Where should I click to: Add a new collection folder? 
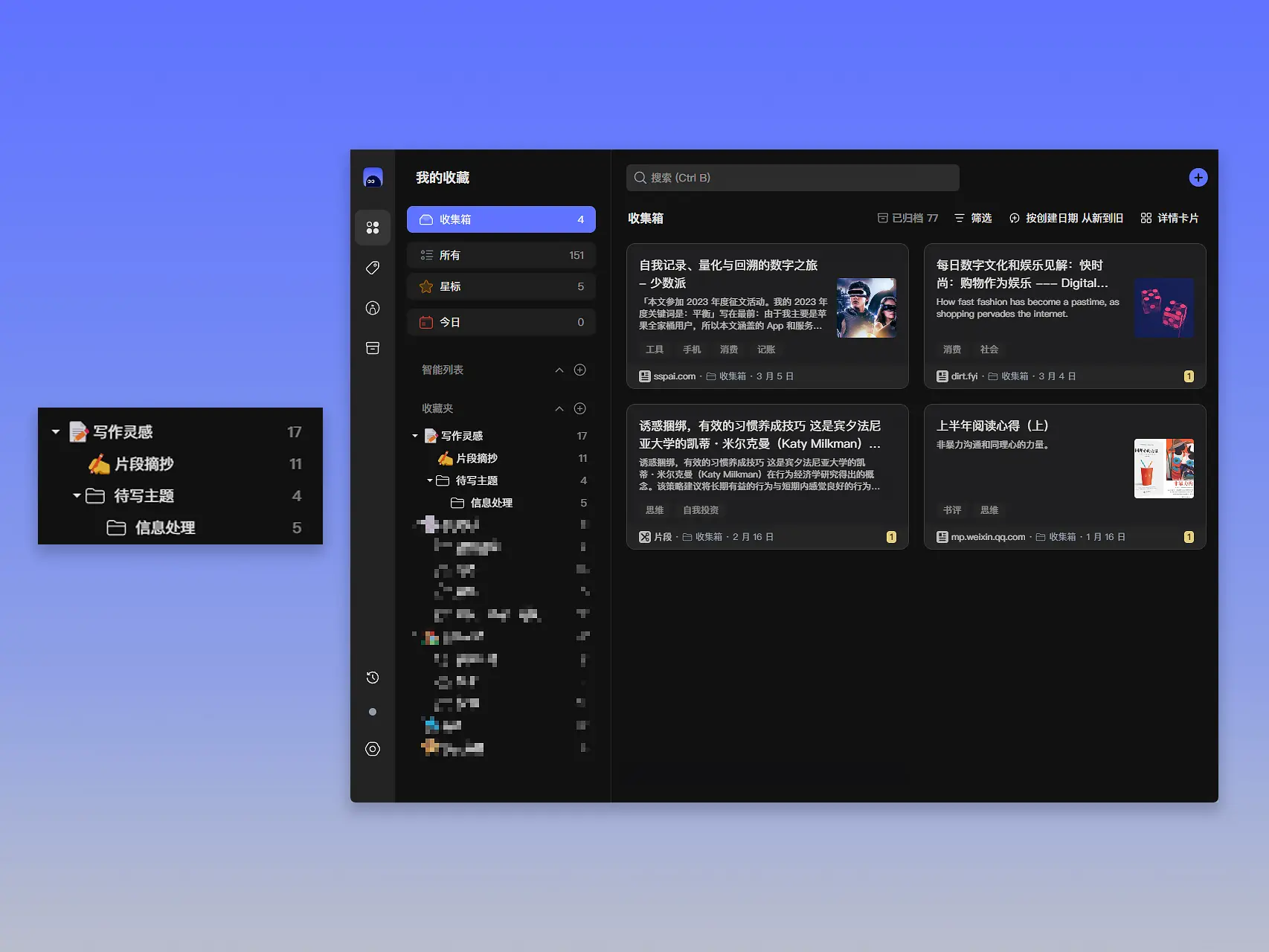[x=580, y=408]
